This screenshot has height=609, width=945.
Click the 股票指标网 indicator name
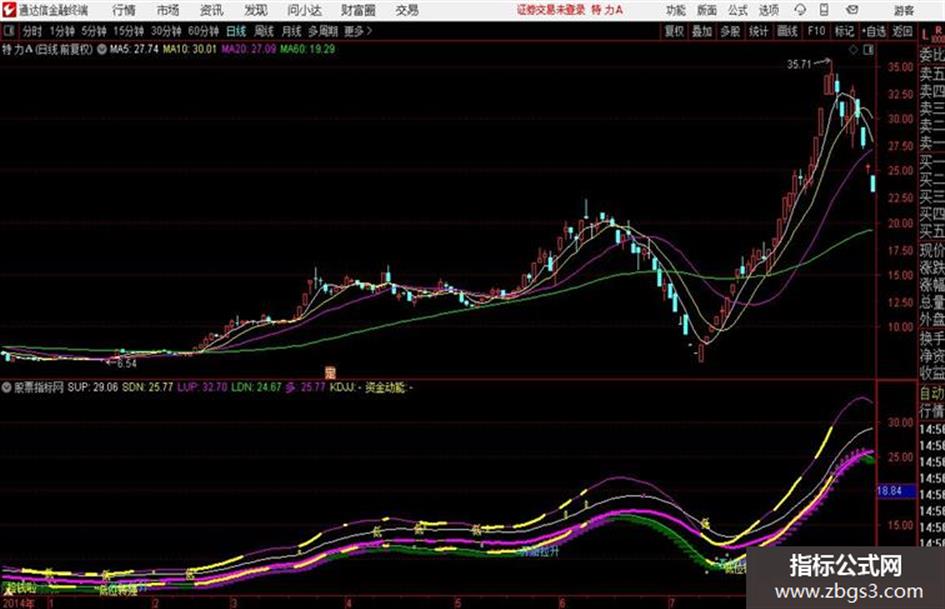(x=39, y=387)
